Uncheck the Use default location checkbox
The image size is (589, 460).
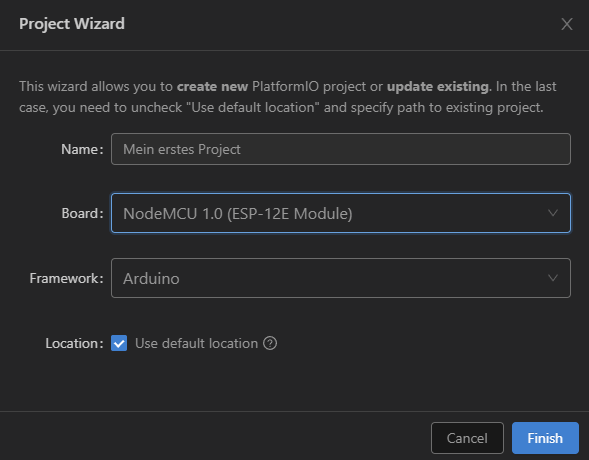[119, 343]
